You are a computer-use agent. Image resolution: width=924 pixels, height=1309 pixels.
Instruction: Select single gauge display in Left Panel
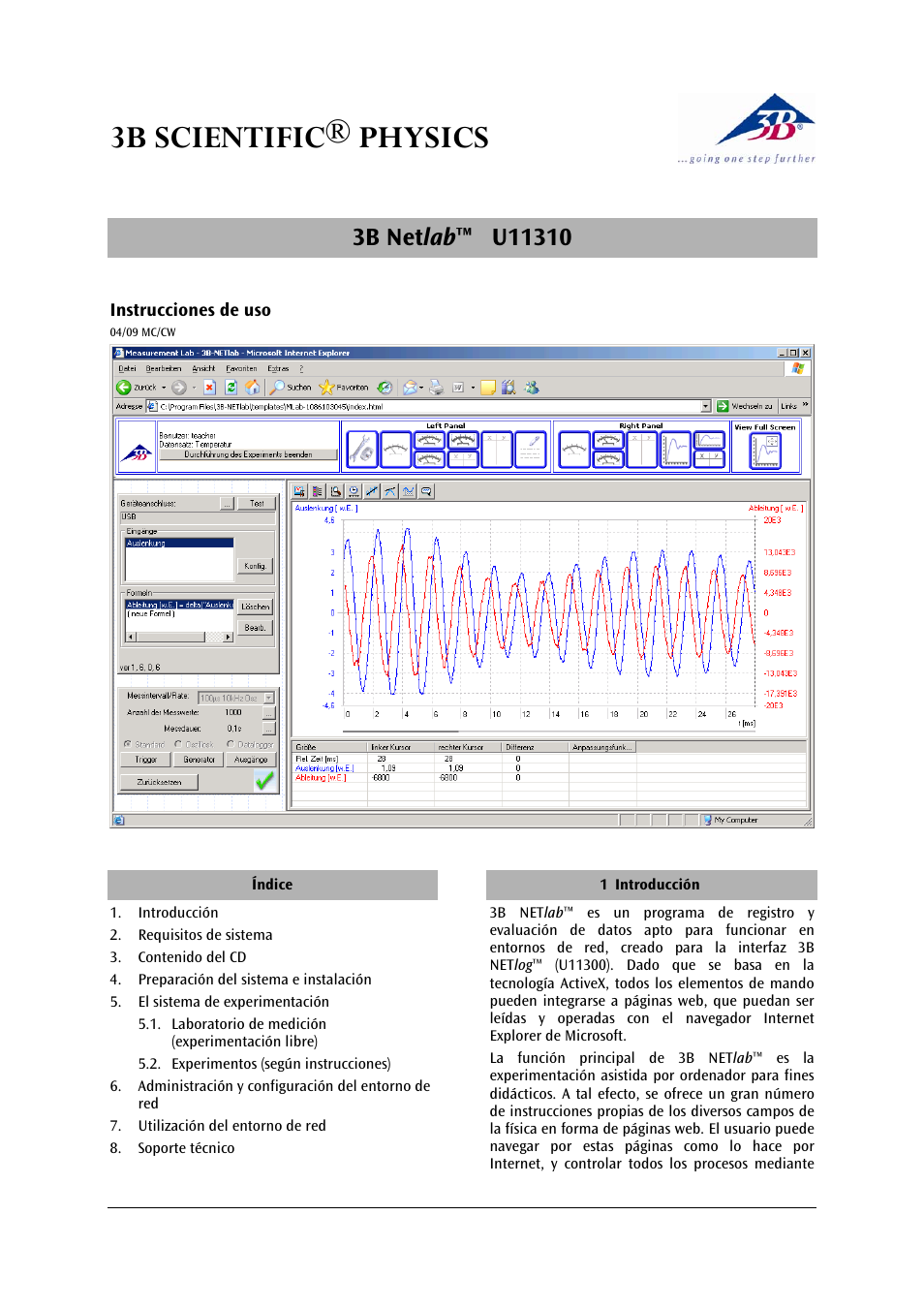point(395,450)
